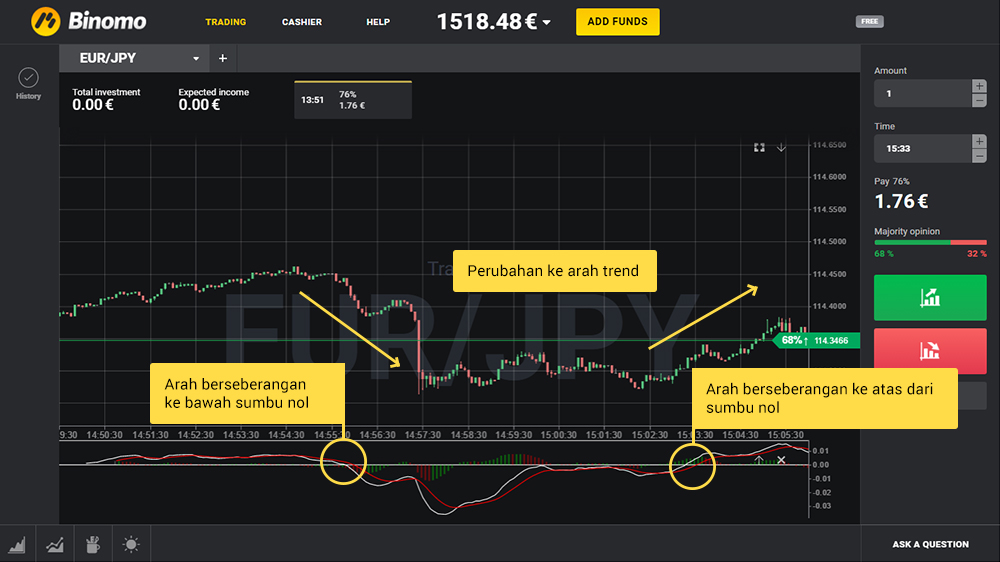Open chart type area icon
This screenshot has height=562, width=1000.
(x=17, y=544)
